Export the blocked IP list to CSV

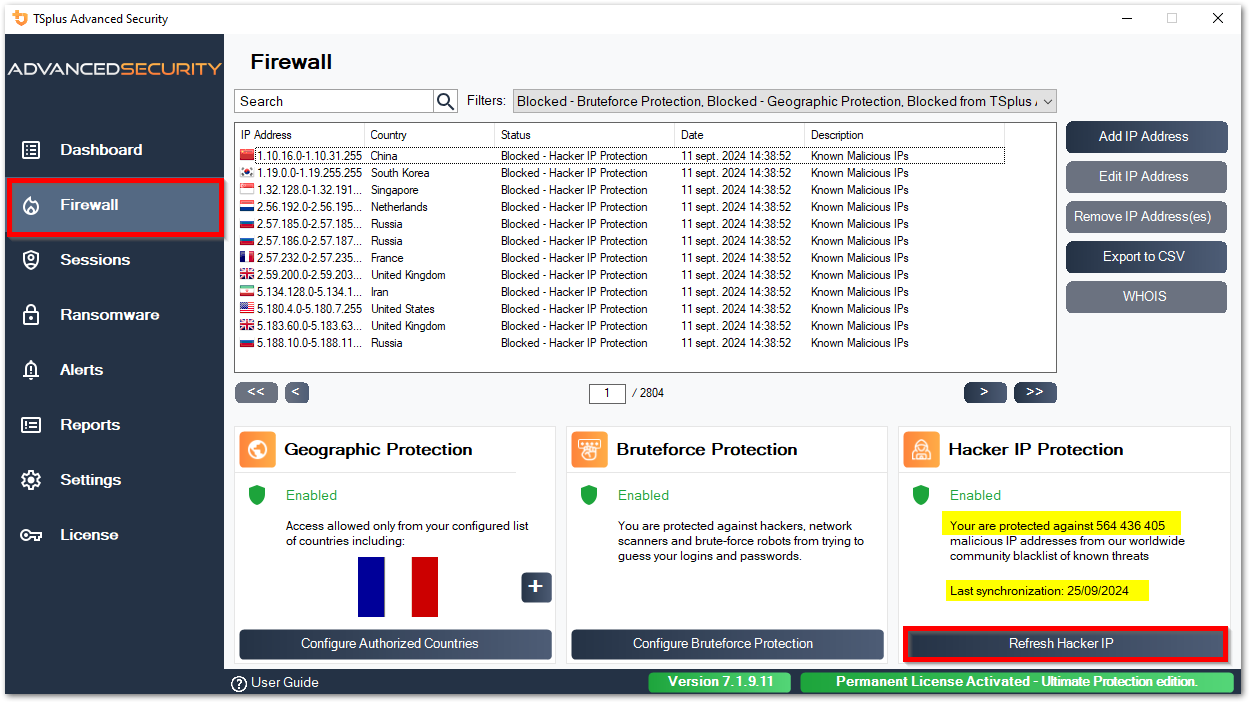[1146, 257]
